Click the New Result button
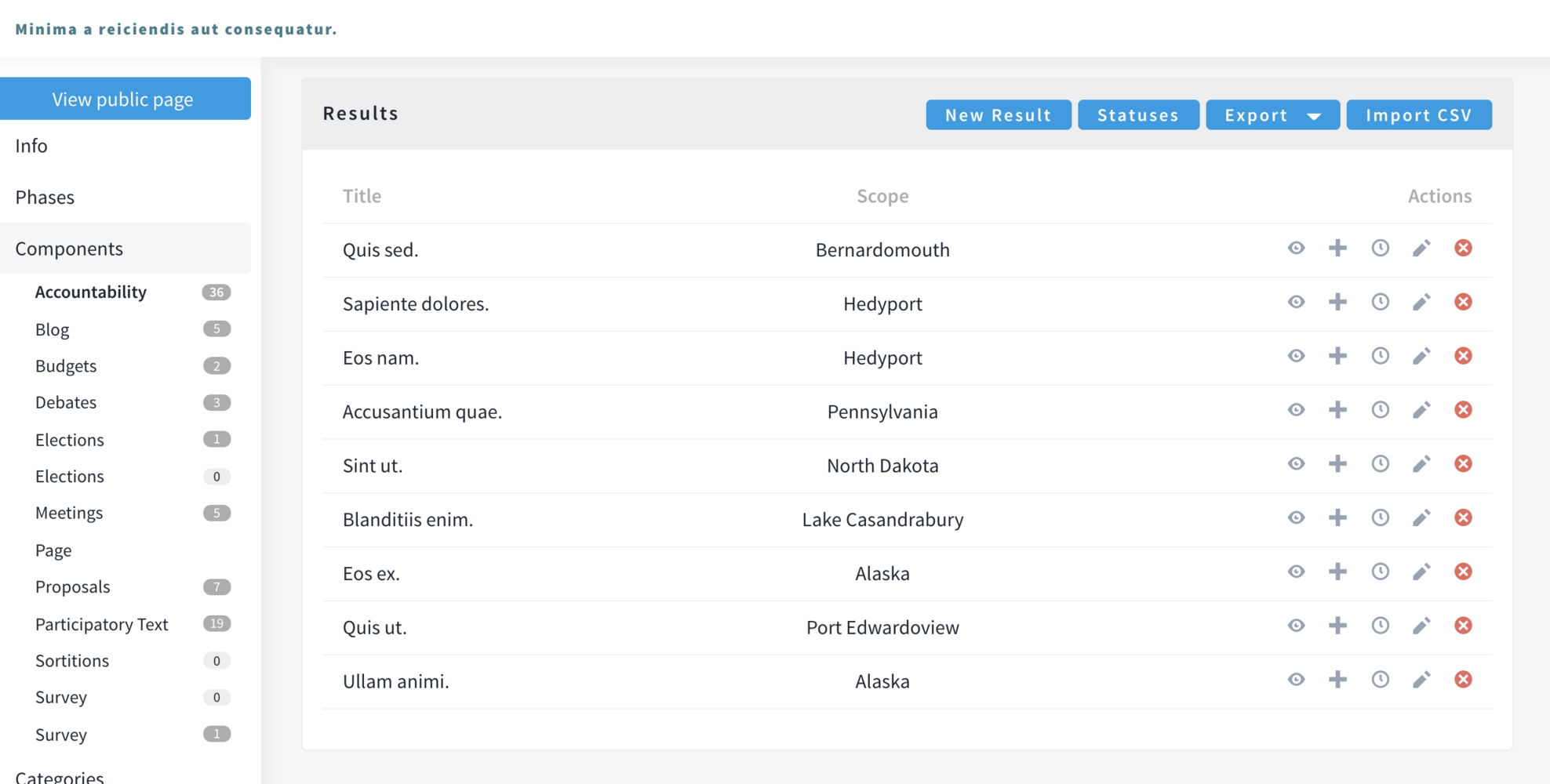This screenshot has width=1550, height=784. point(998,115)
